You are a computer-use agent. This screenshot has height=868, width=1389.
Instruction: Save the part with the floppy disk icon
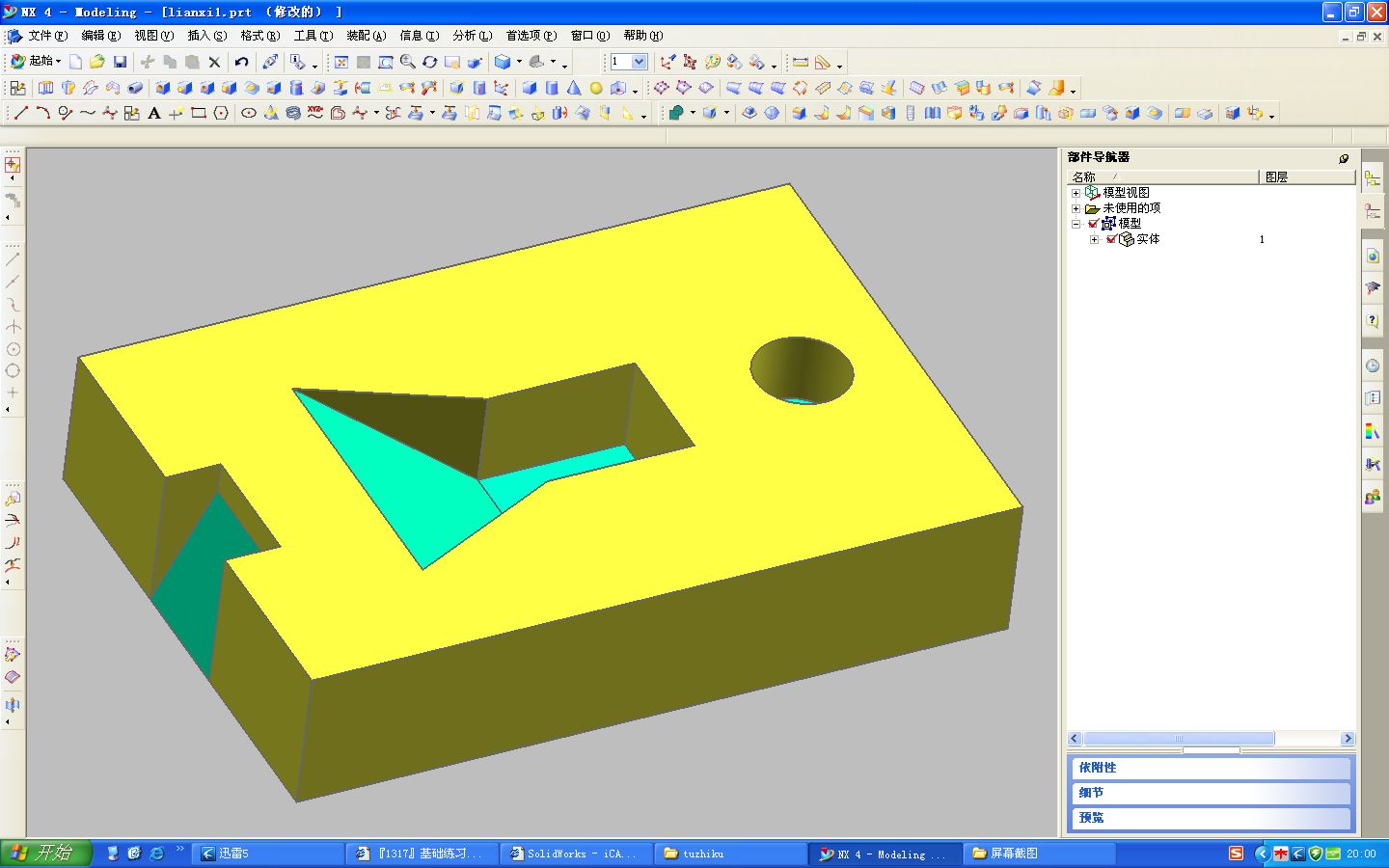point(120,62)
